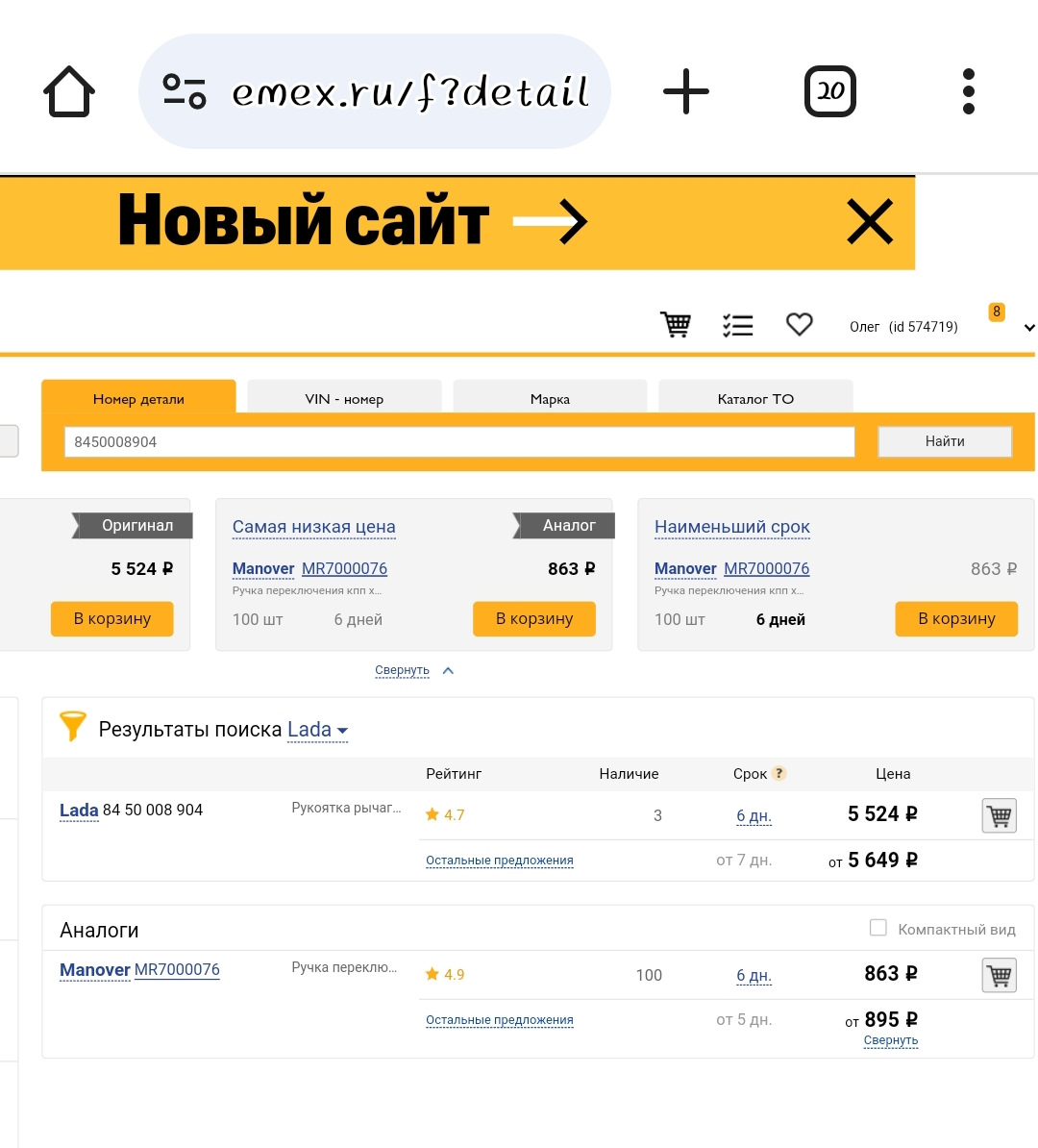Collapse the offer cards with Свернуть

[402, 670]
